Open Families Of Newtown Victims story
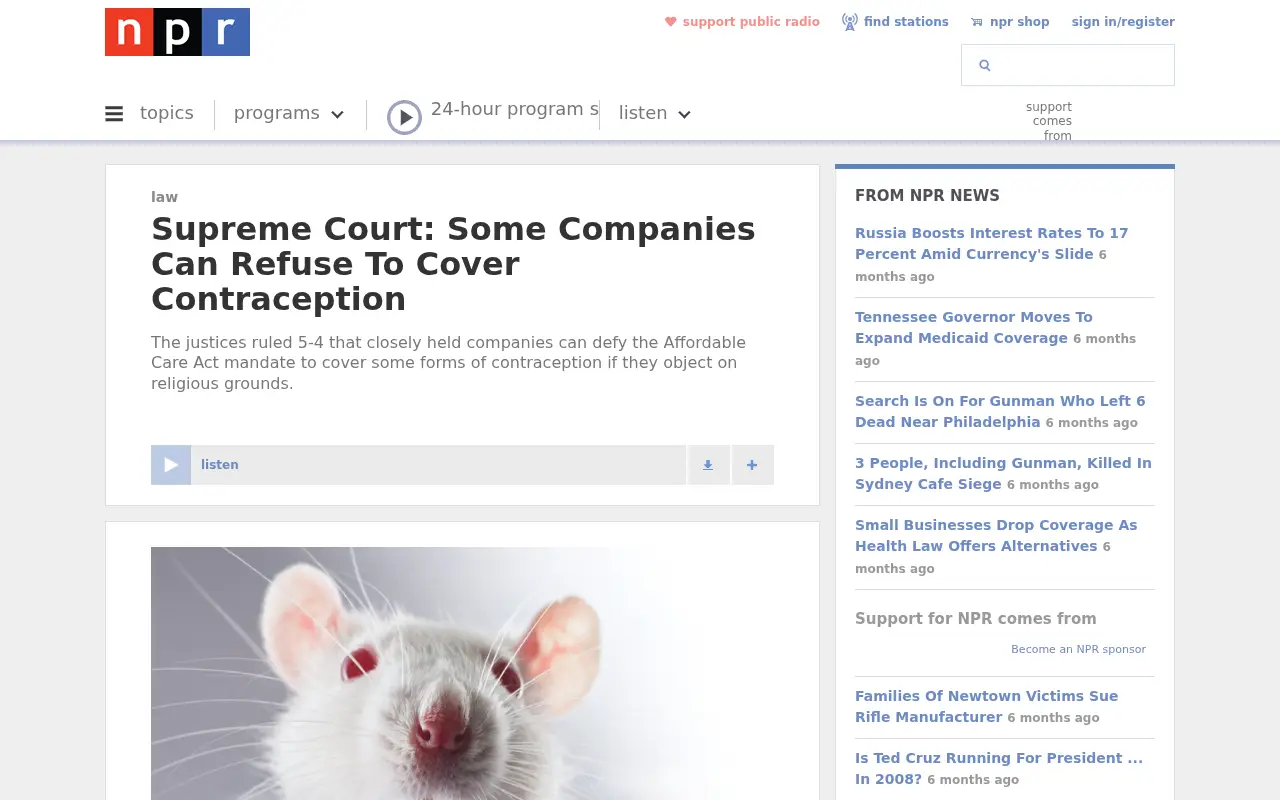 tap(986, 707)
